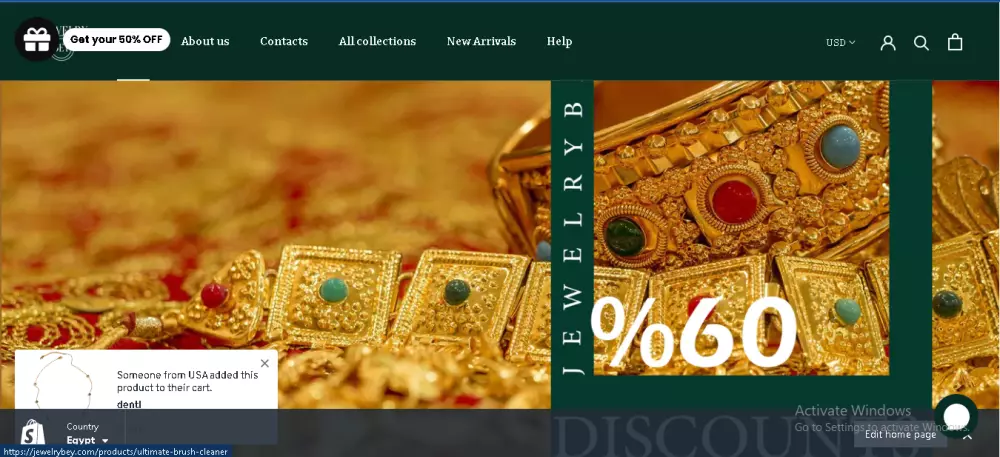This screenshot has width=1000, height=457.
Task: Open the chat bubble widget
Action: (x=956, y=416)
